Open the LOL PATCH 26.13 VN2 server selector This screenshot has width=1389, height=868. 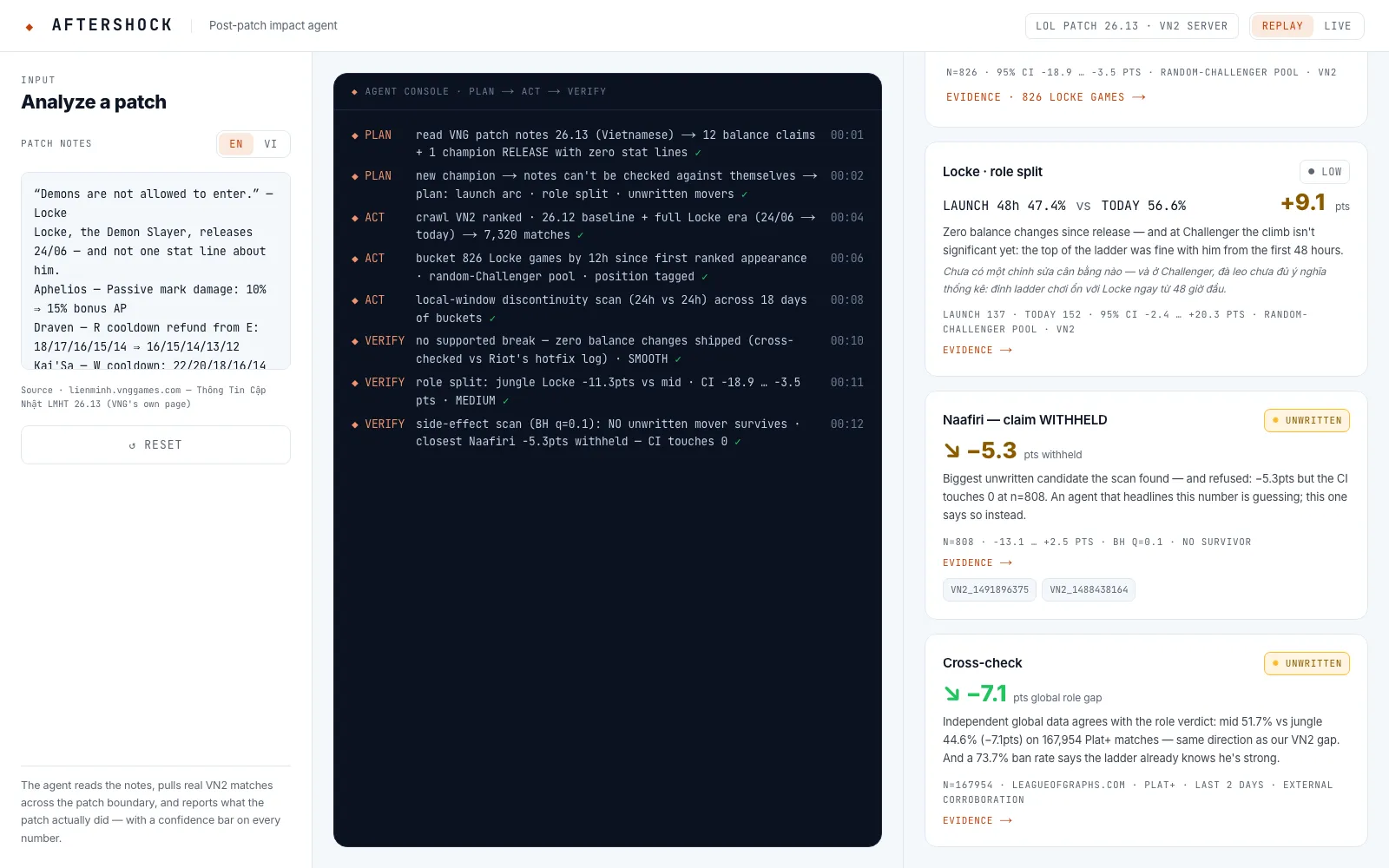1132,26
